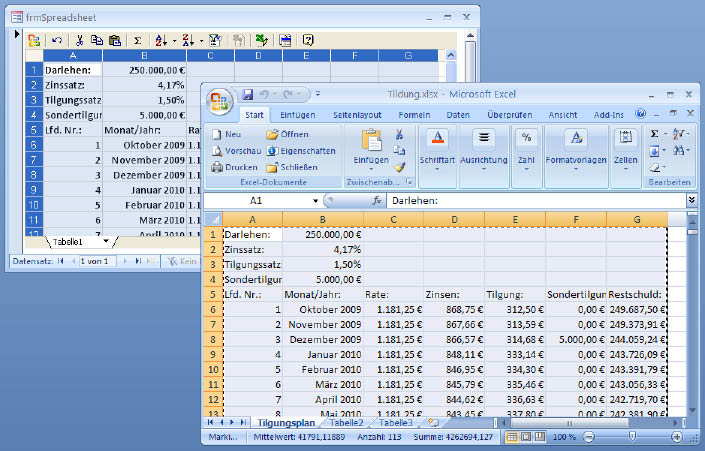
Task: Sort ascending in frmSpreadsheet toolbar
Action: pos(162,40)
